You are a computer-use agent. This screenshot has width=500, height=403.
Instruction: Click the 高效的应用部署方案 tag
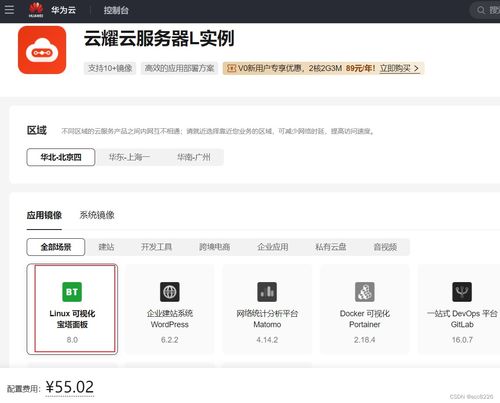coord(179,68)
